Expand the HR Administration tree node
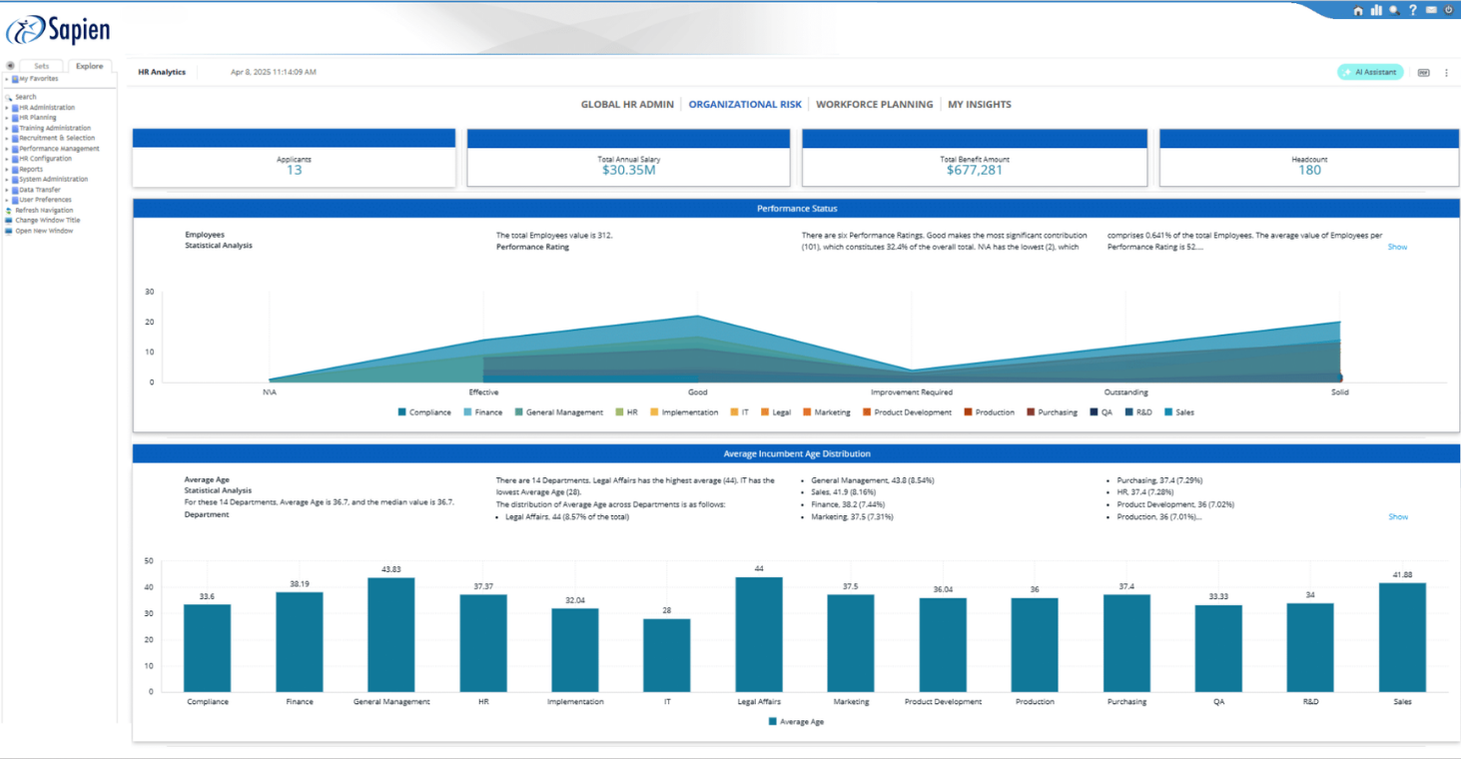1461x759 pixels. coord(7,108)
